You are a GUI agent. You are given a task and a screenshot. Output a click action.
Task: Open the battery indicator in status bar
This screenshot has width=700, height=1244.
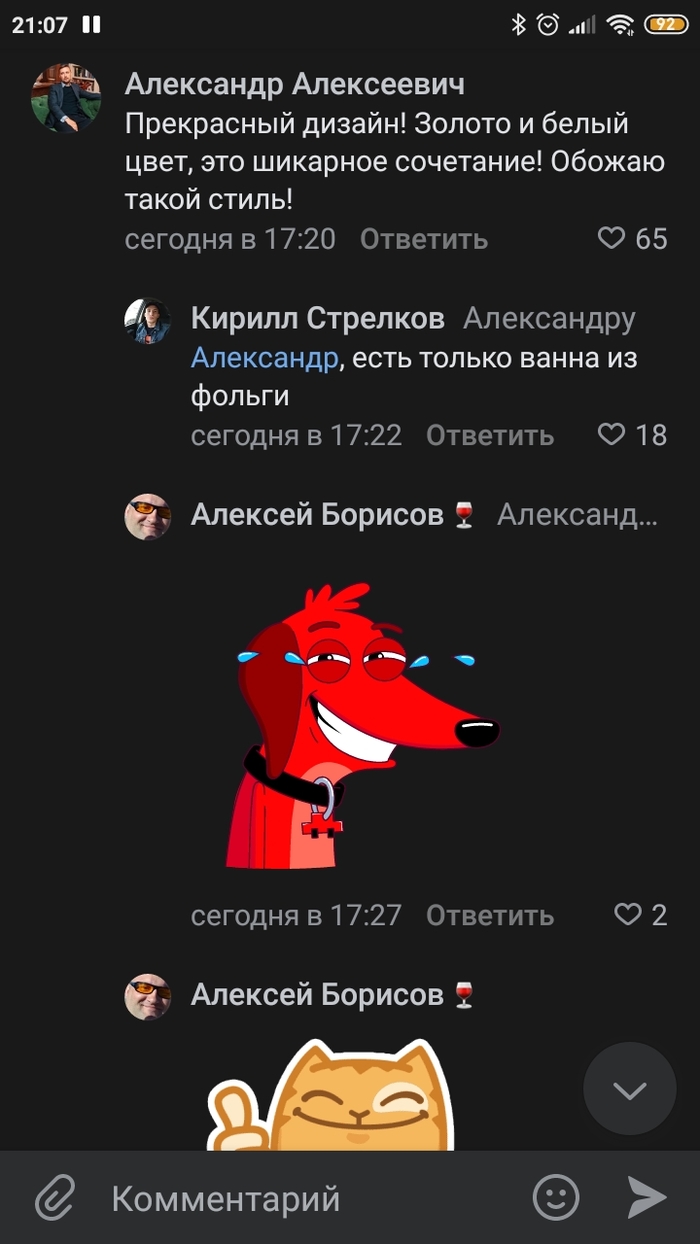pos(664,25)
